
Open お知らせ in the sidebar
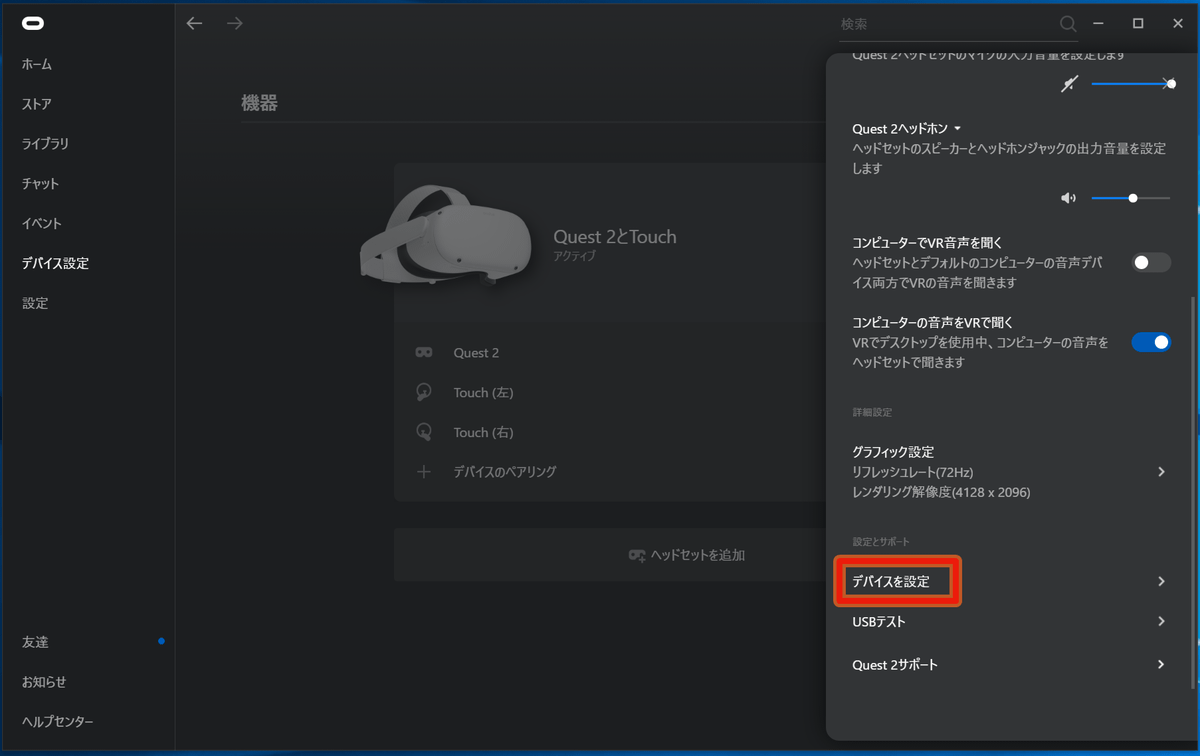coord(44,682)
